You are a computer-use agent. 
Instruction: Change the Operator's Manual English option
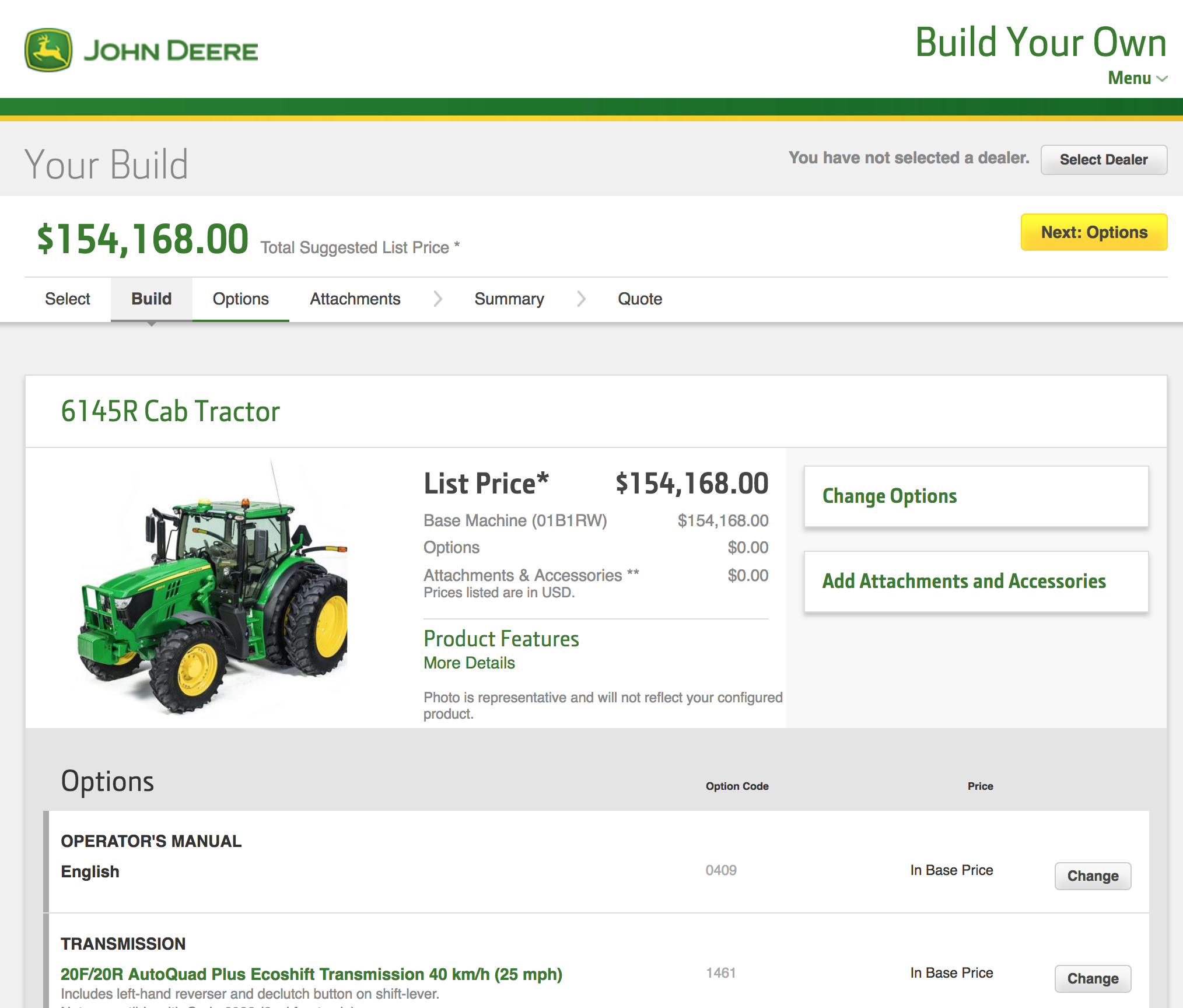[x=1092, y=876]
